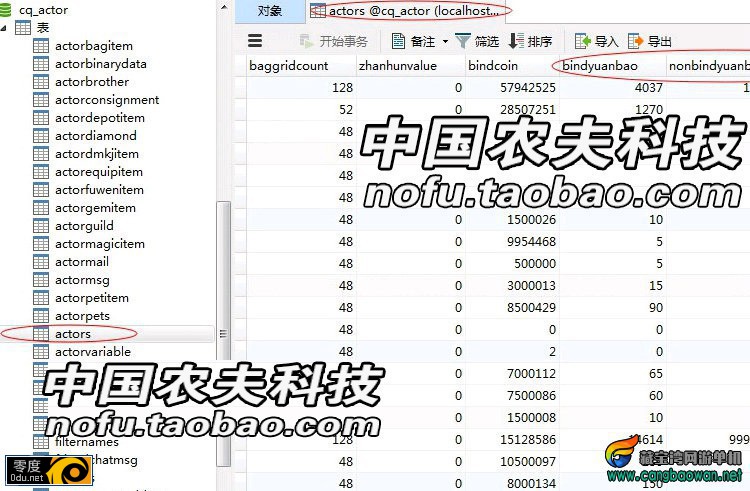Select the actors table
This screenshot has width=750, height=491.
(x=73, y=334)
